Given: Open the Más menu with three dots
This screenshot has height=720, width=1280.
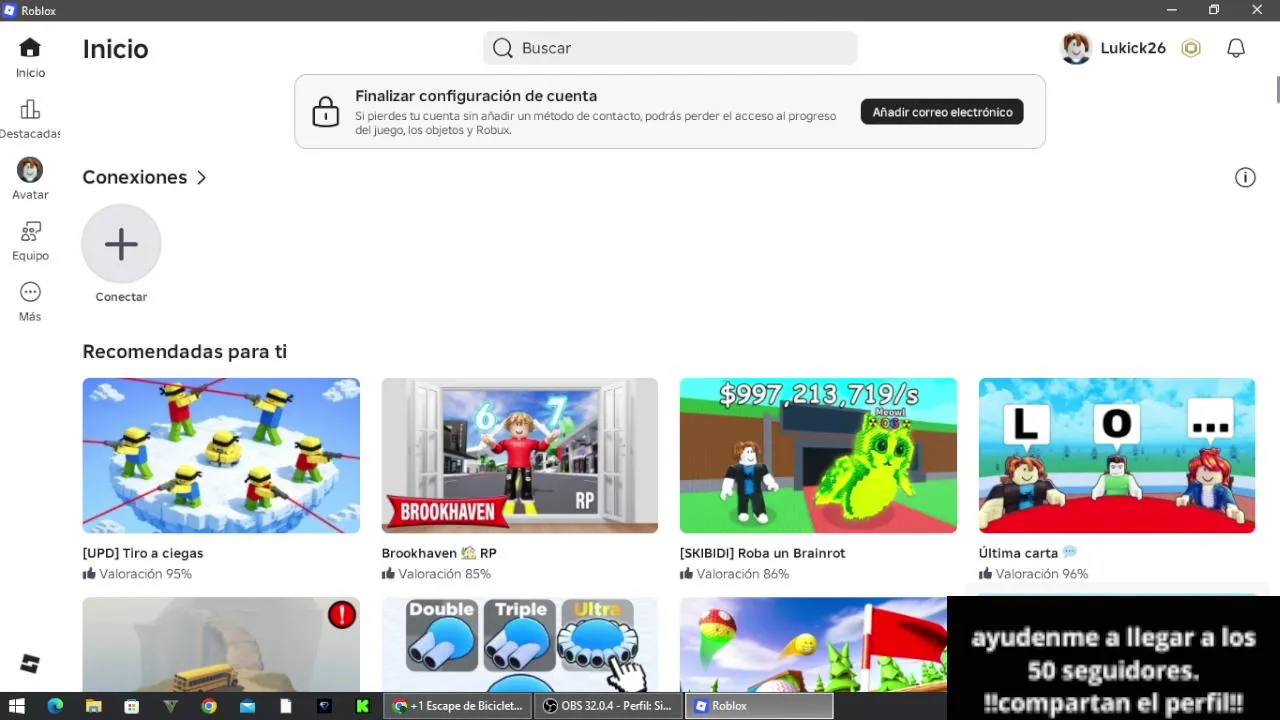Looking at the screenshot, I should tap(30, 292).
